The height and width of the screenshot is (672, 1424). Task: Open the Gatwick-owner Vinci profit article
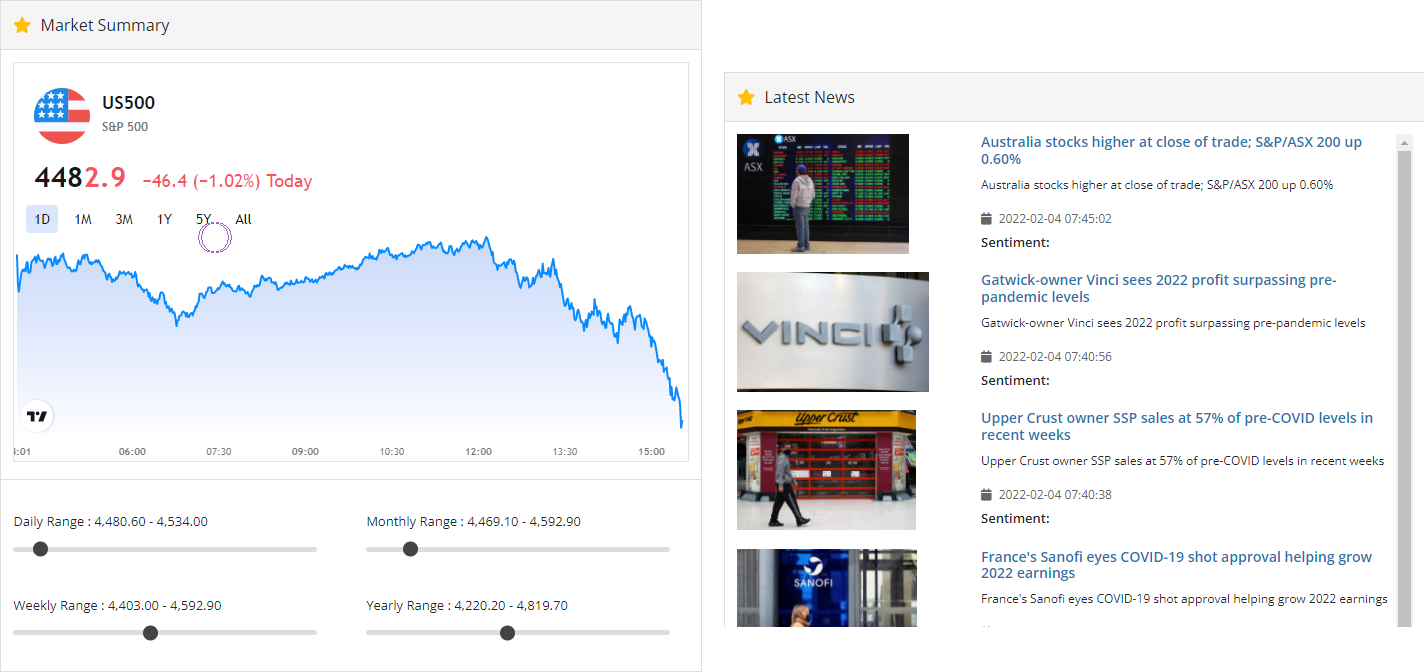tap(1157, 288)
